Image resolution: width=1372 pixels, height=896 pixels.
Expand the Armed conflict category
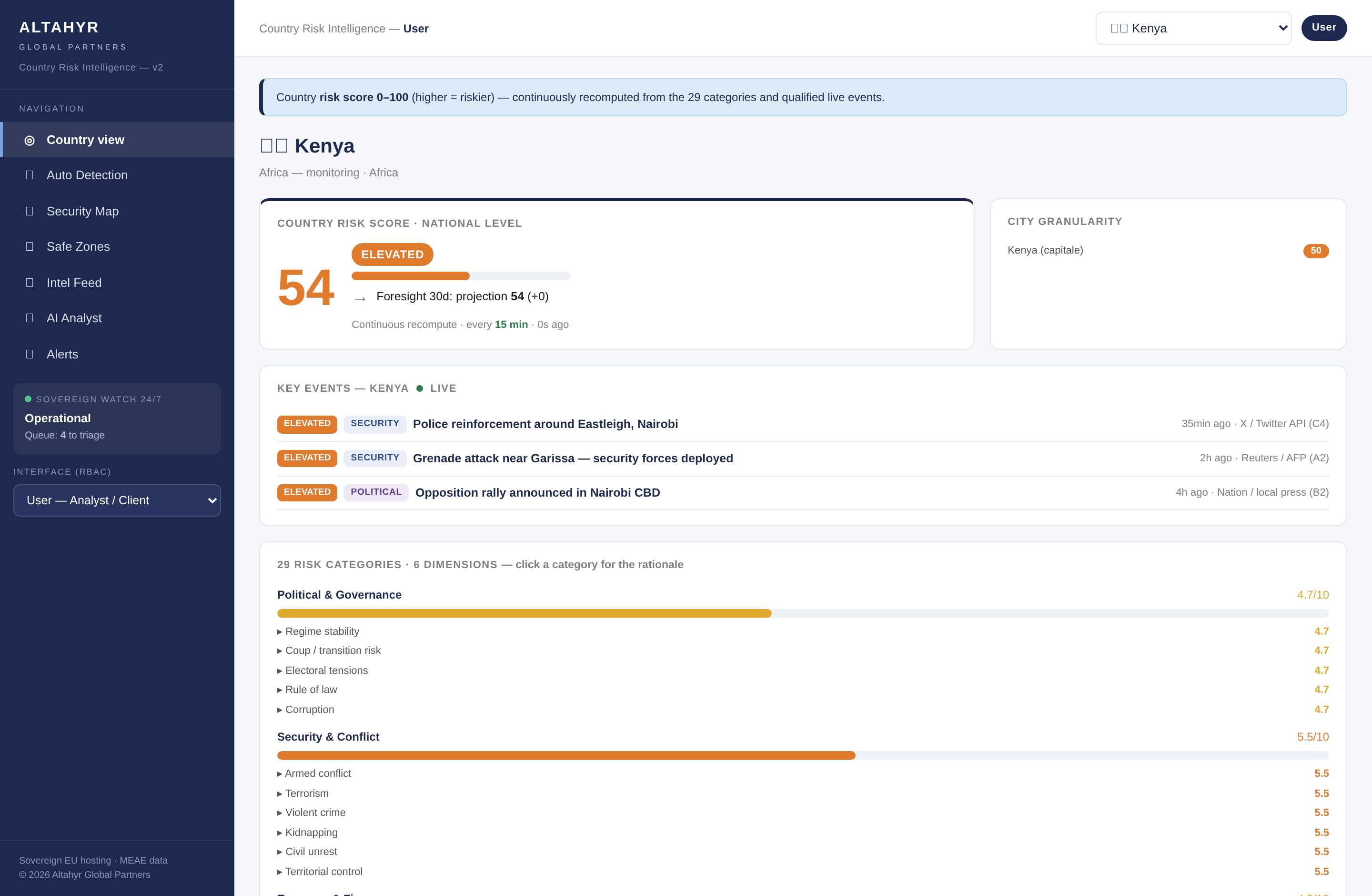tap(803, 773)
